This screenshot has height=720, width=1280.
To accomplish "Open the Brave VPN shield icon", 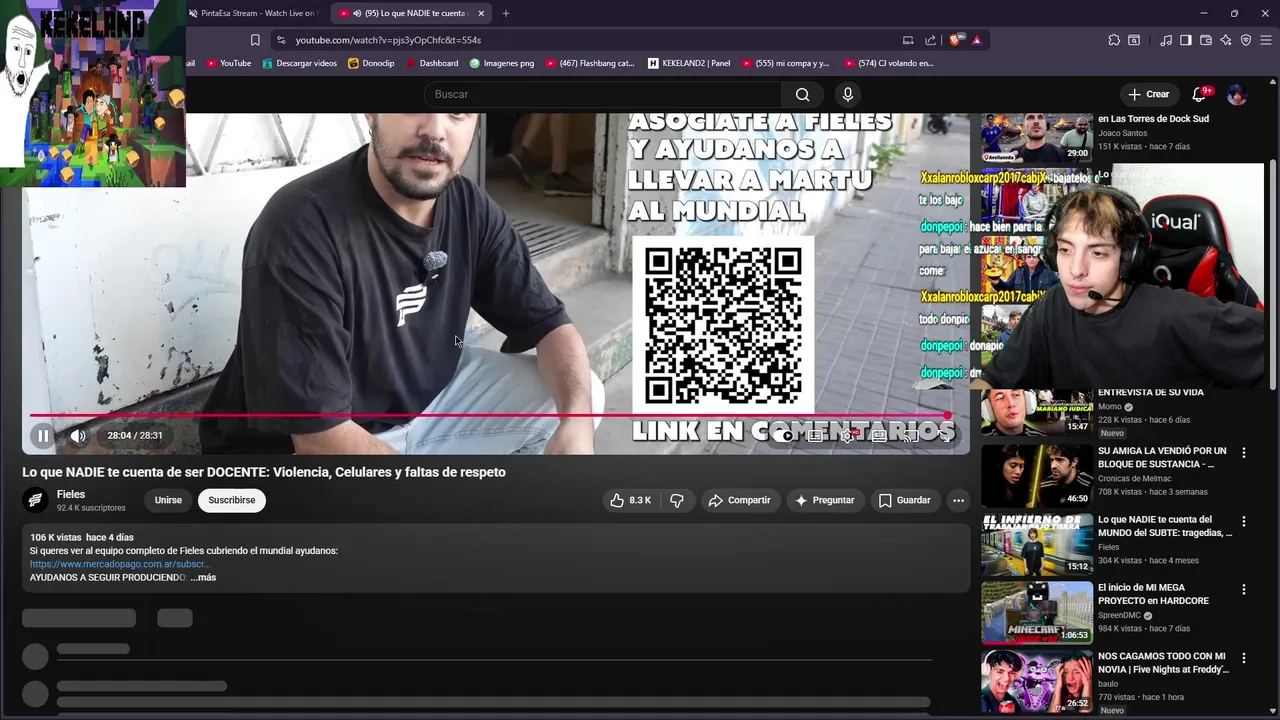I will pyautogui.click(x=1246, y=40).
